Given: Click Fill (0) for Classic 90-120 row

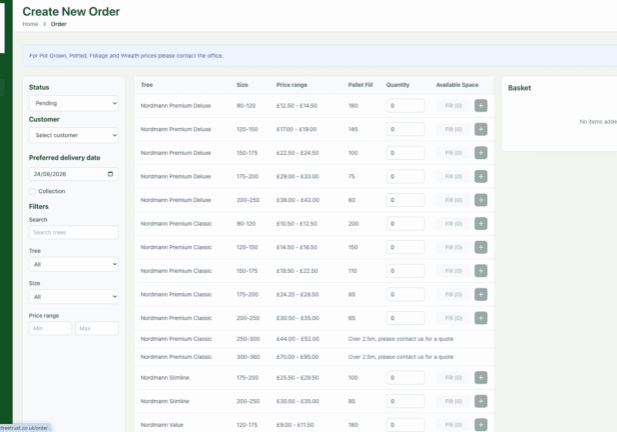Looking at the screenshot, I should coord(453,223).
